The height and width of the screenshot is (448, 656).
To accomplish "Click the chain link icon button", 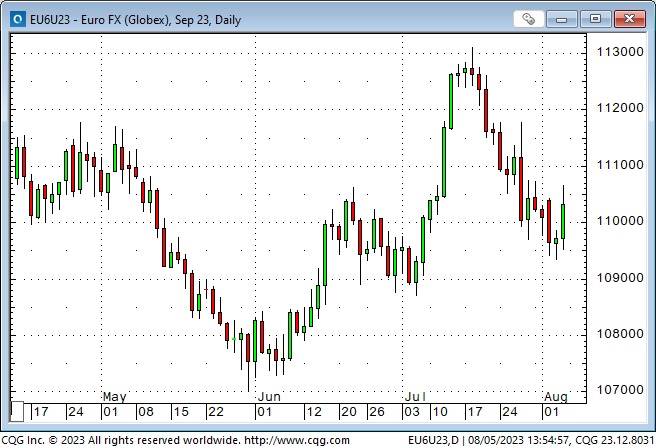I will click(x=528, y=19).
